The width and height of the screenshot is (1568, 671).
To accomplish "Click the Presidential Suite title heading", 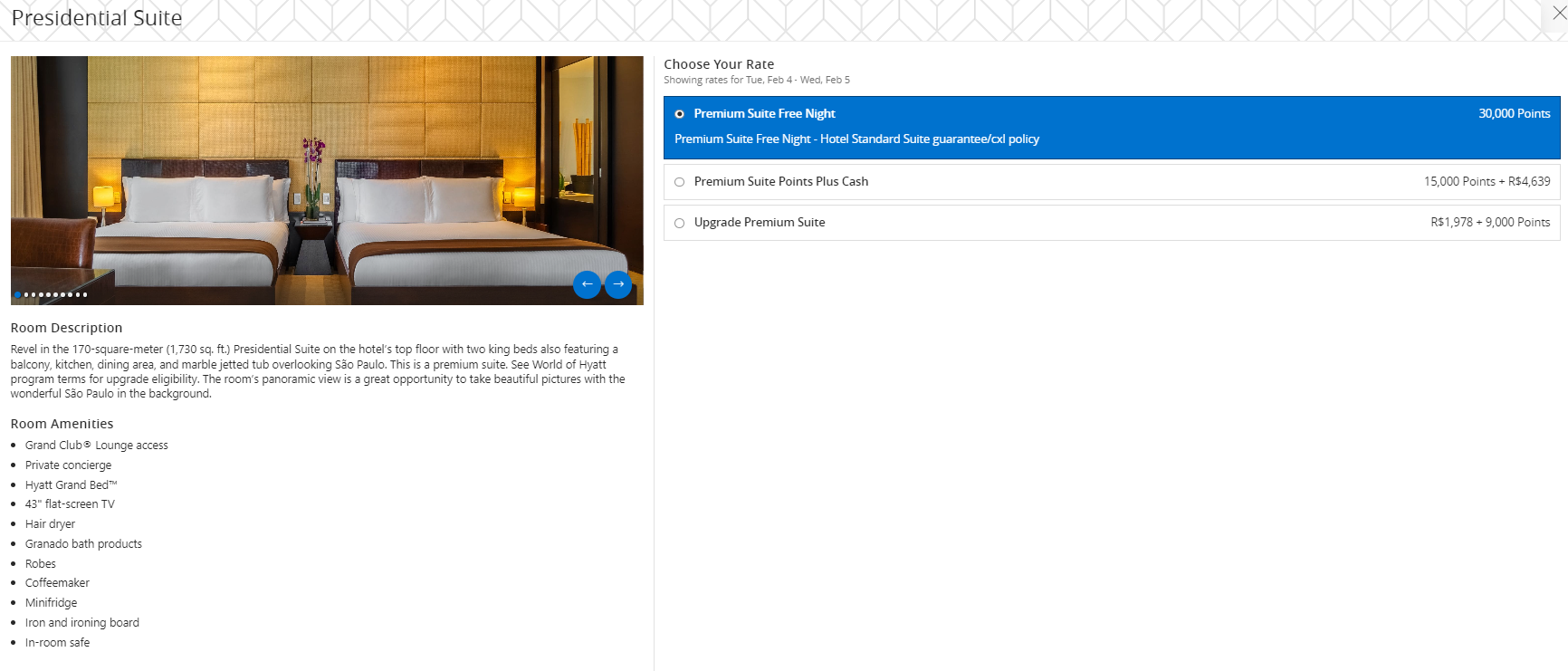I will 97,18.
